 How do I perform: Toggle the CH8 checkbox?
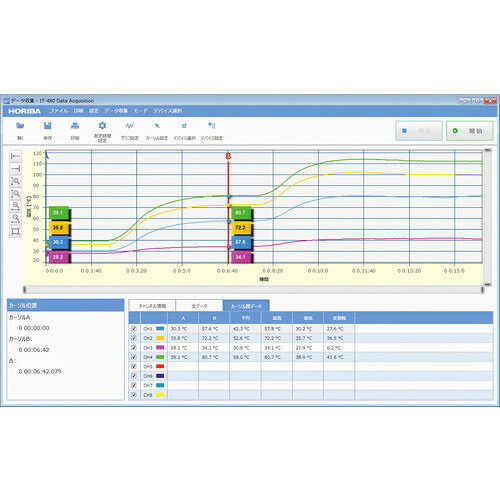[134, 395]
